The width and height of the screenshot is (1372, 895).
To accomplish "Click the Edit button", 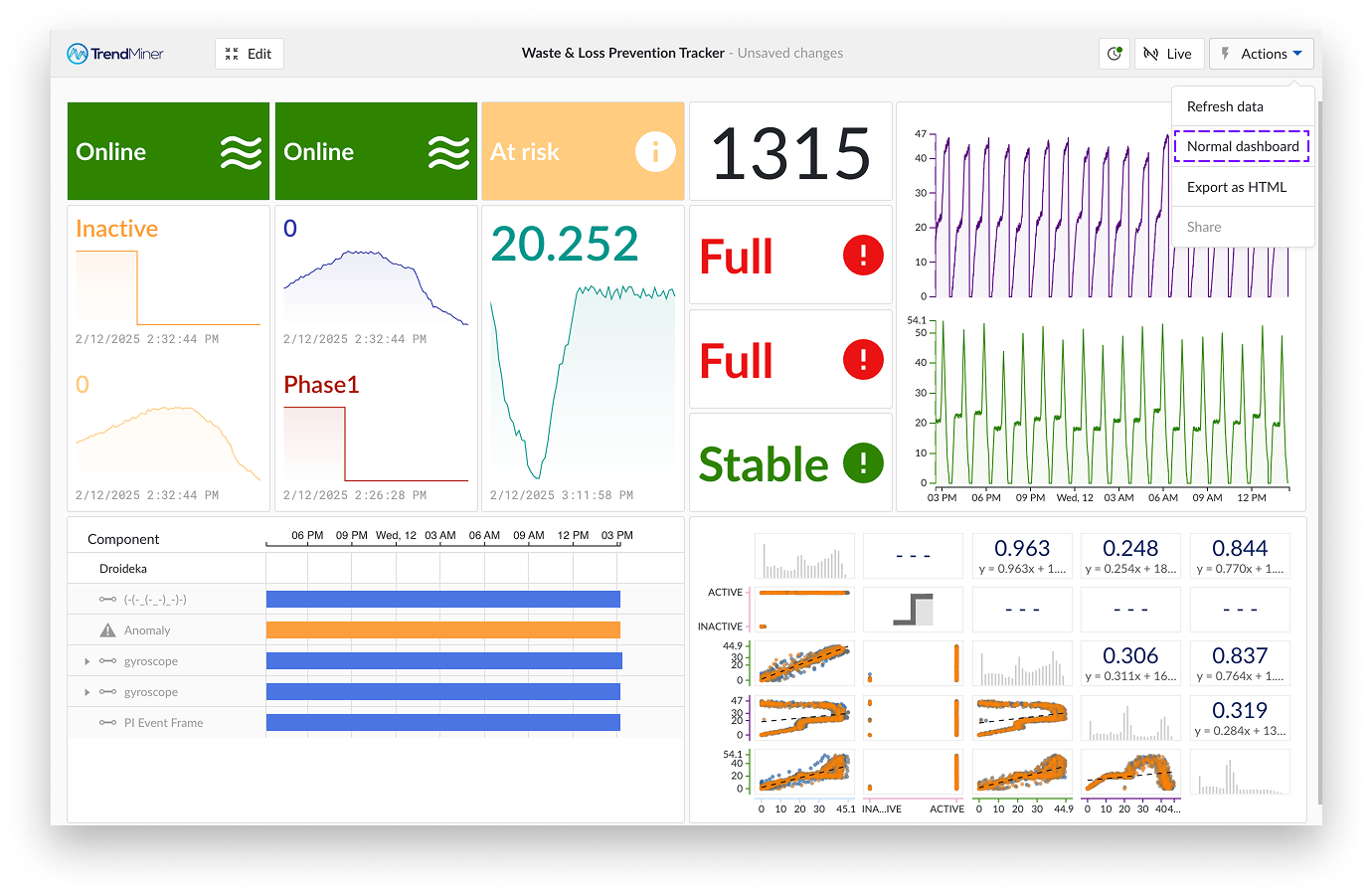I will point(249,53).
